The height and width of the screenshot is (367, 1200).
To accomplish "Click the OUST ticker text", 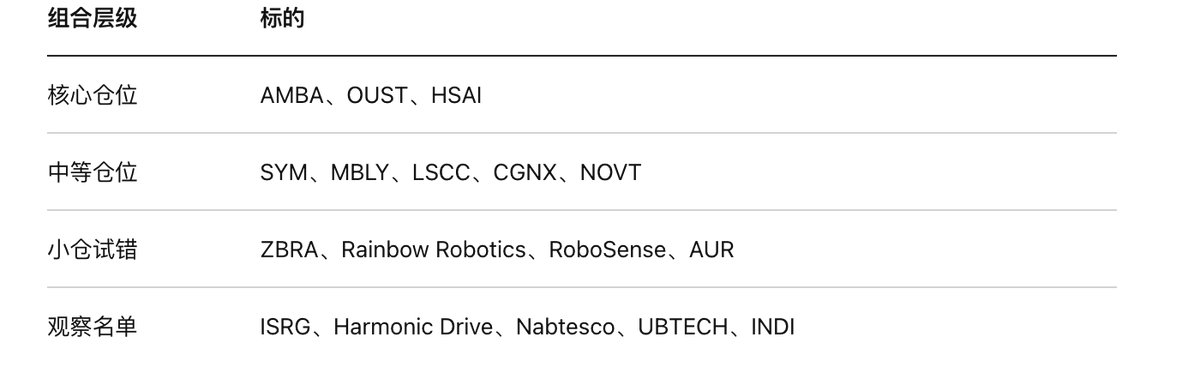I will pyautogui.click(x=377, y=96).
